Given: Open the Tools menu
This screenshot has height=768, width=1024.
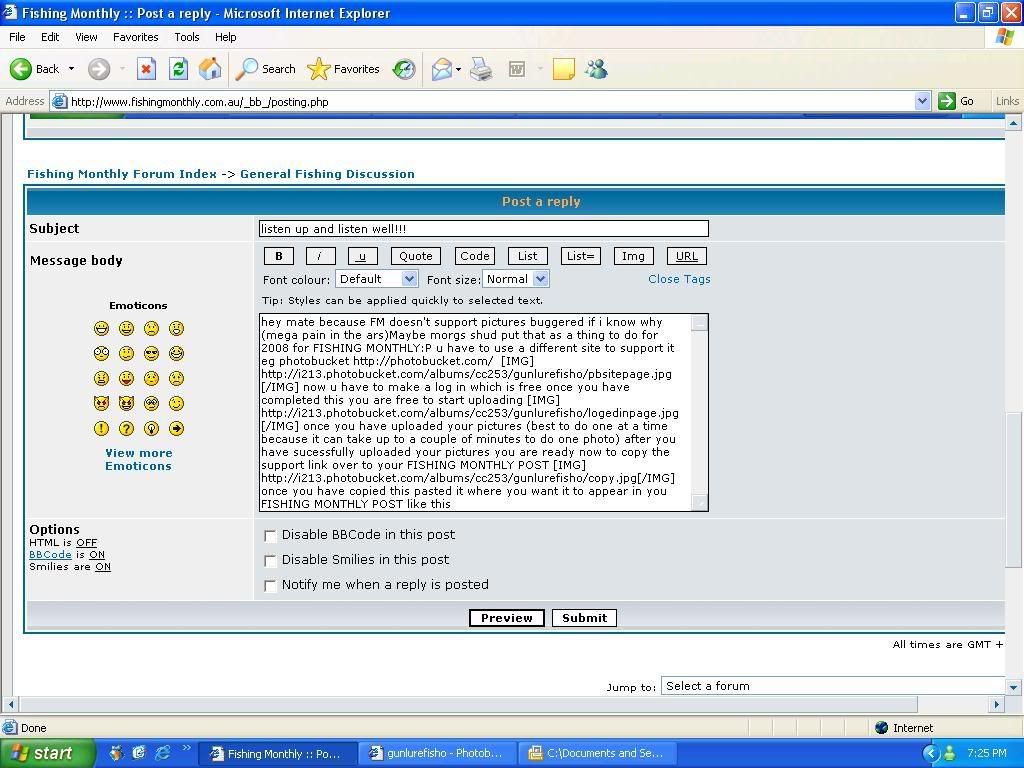Looking at the screenshot, I should pyautogui.click(x=187, y=37).
